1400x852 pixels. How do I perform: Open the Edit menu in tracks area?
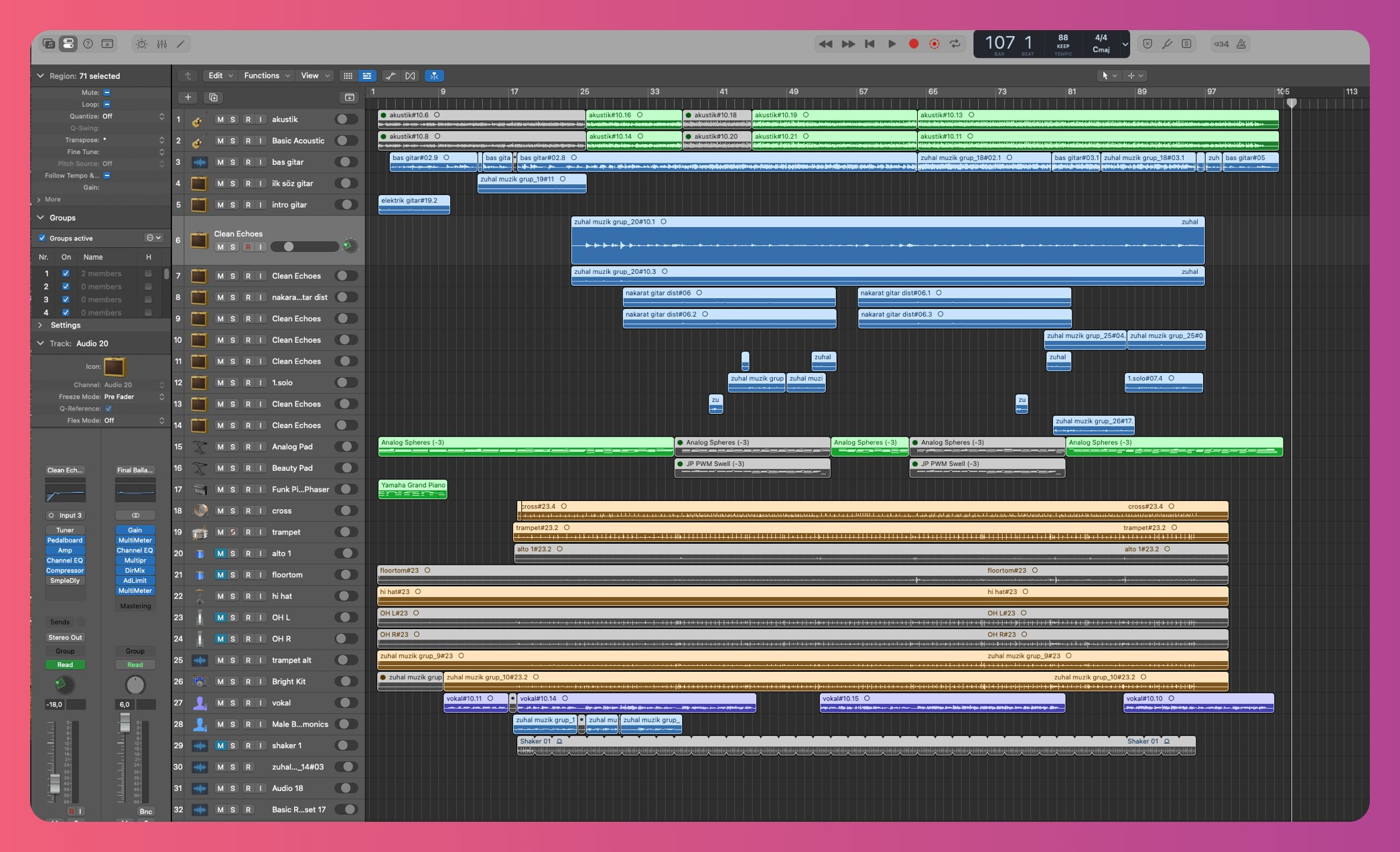[x=220, y=76]
